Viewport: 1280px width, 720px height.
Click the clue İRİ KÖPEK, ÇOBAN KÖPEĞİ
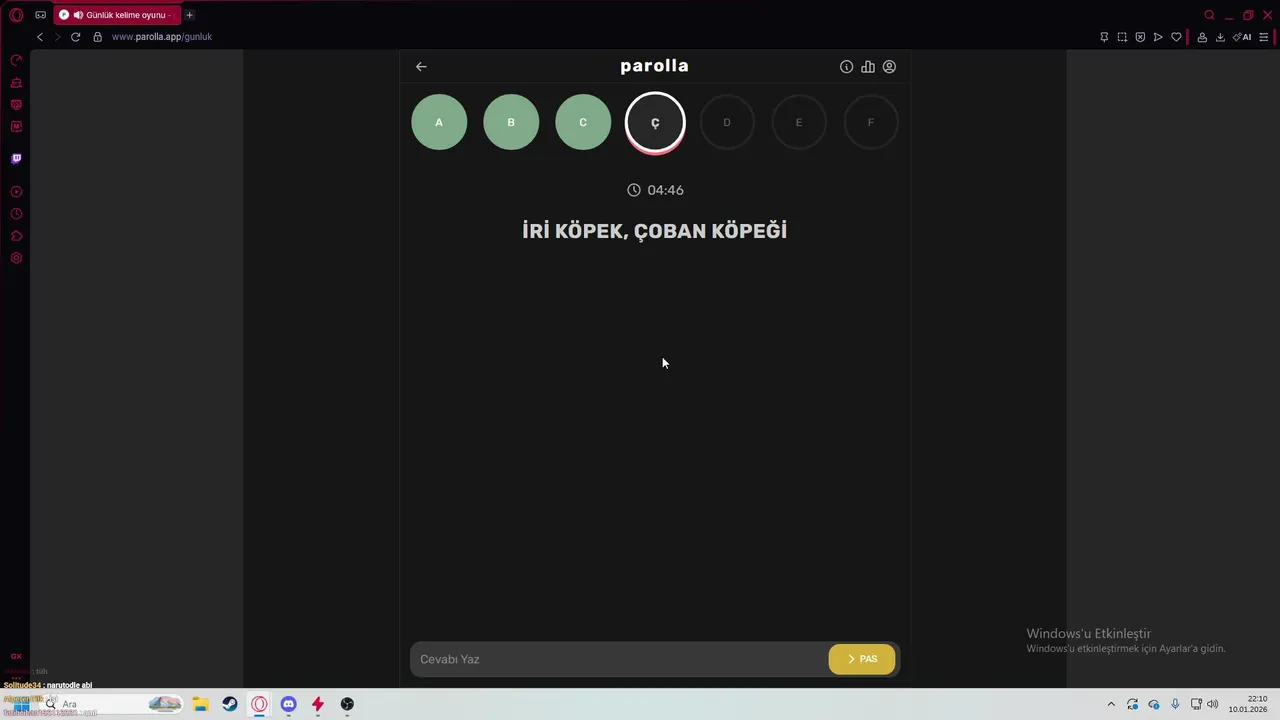pos(655,231)
